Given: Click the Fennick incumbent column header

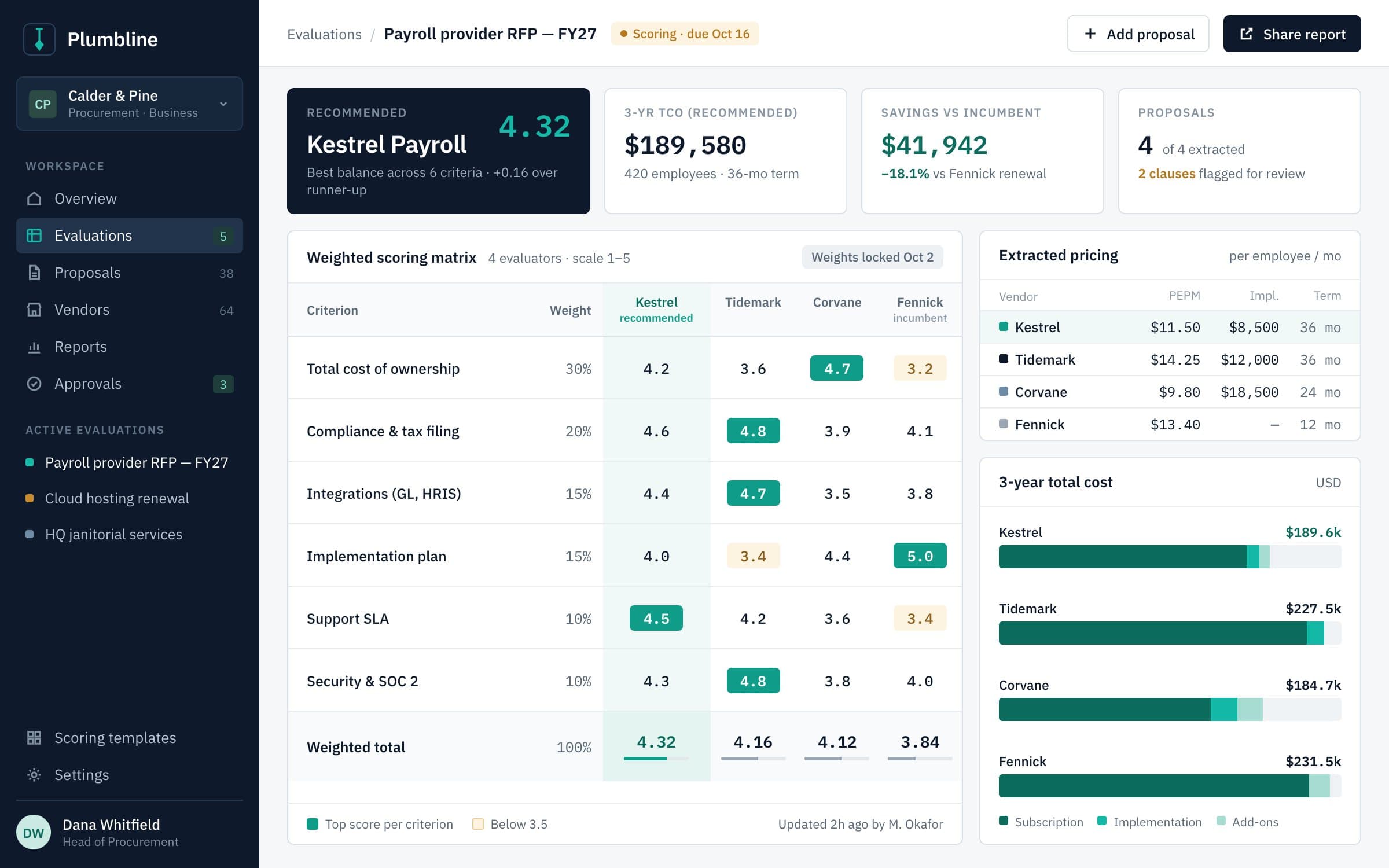Looking at the screenshot, I should [920, 310].
